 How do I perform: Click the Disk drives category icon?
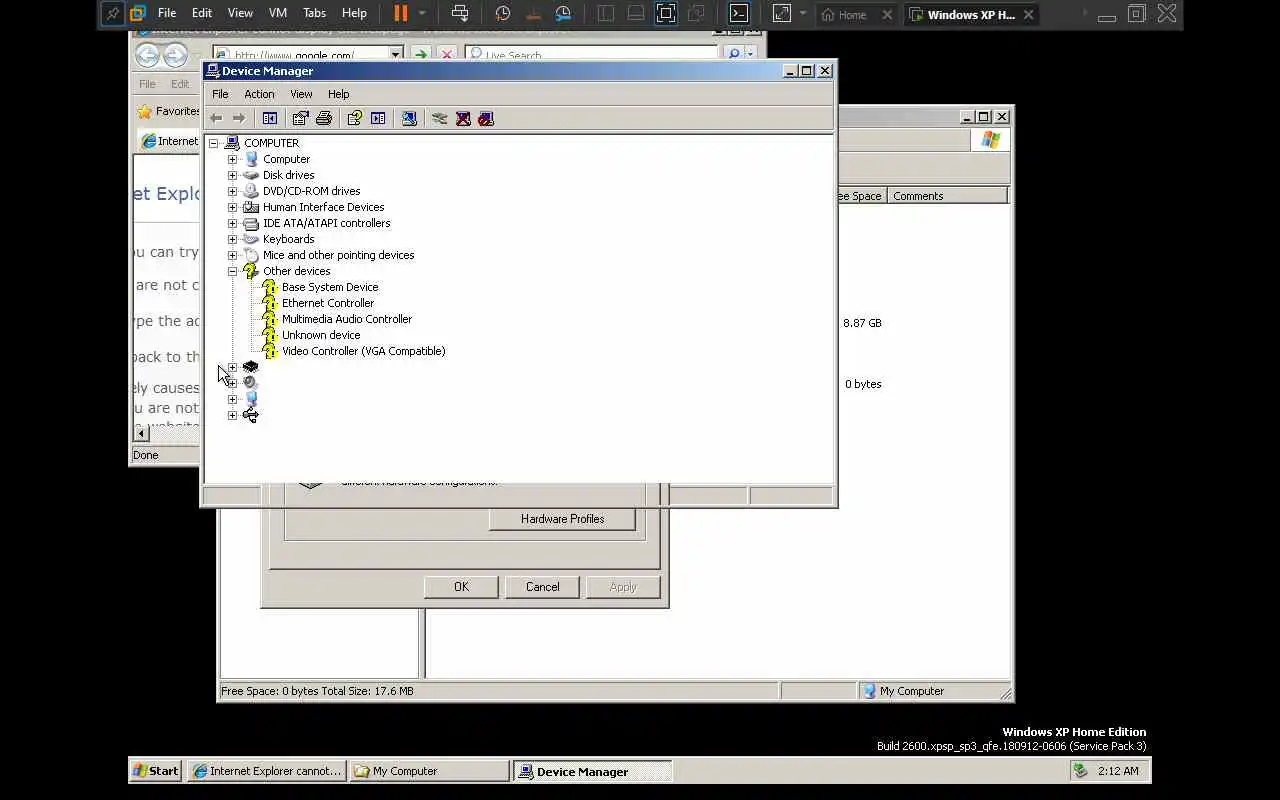point(251,175)
